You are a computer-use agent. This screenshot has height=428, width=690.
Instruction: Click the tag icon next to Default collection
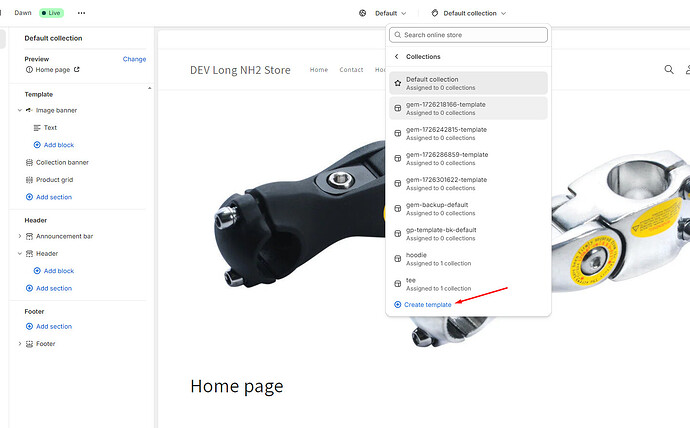click(x=435, y=13)
